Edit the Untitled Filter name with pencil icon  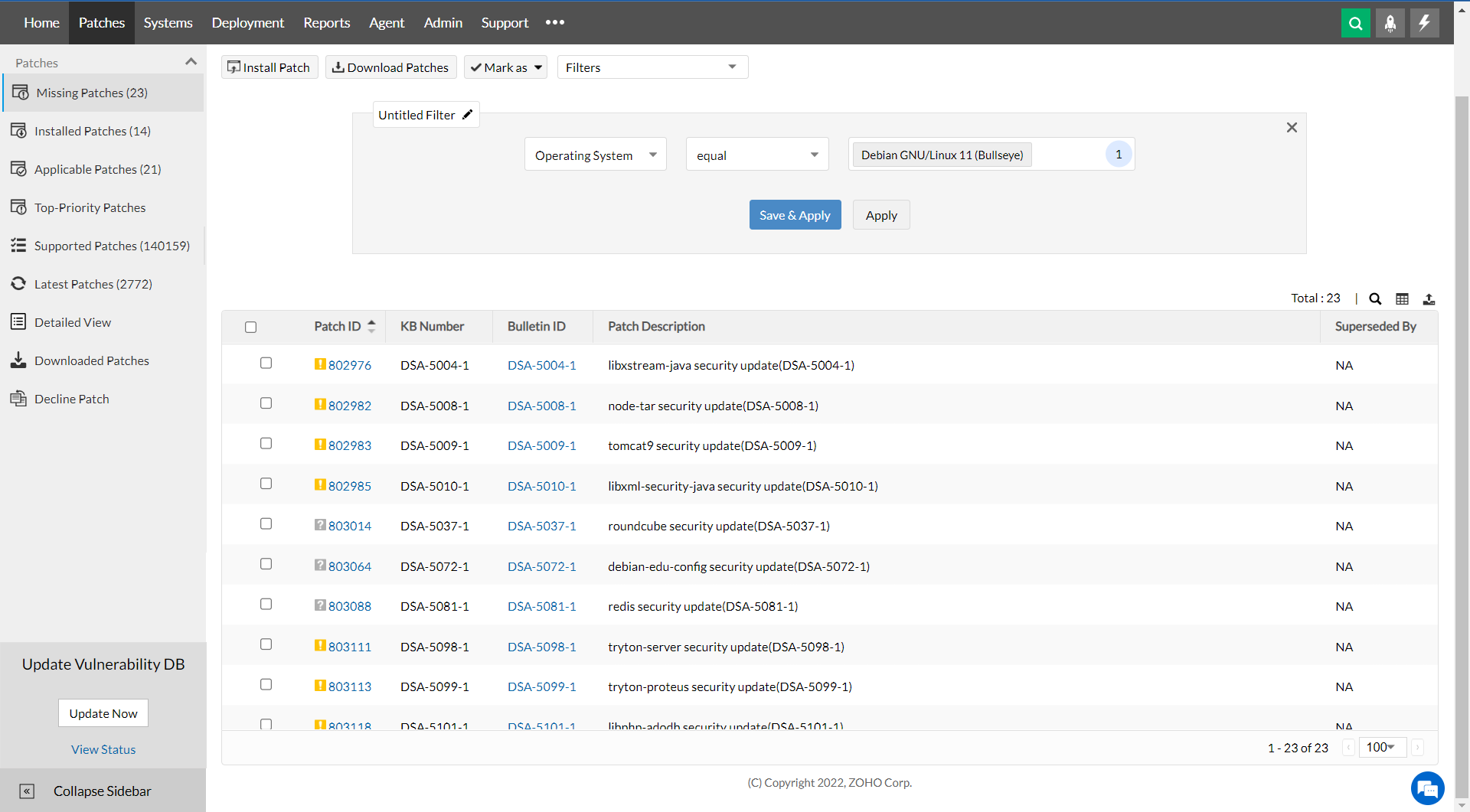[468, 115]
